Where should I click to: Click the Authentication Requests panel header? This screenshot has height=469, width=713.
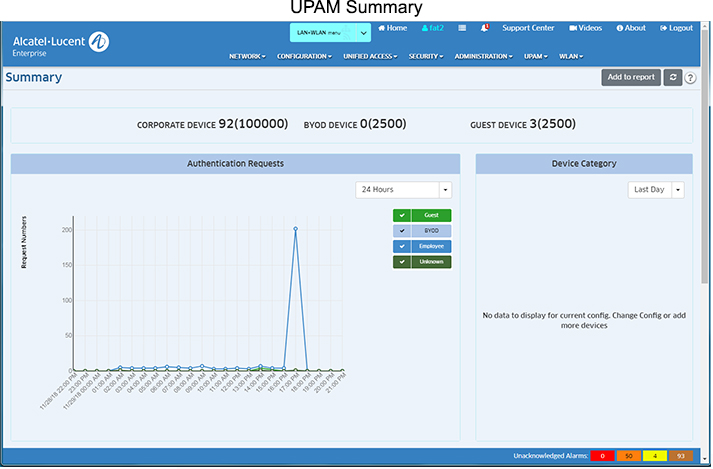coord(235,164)
